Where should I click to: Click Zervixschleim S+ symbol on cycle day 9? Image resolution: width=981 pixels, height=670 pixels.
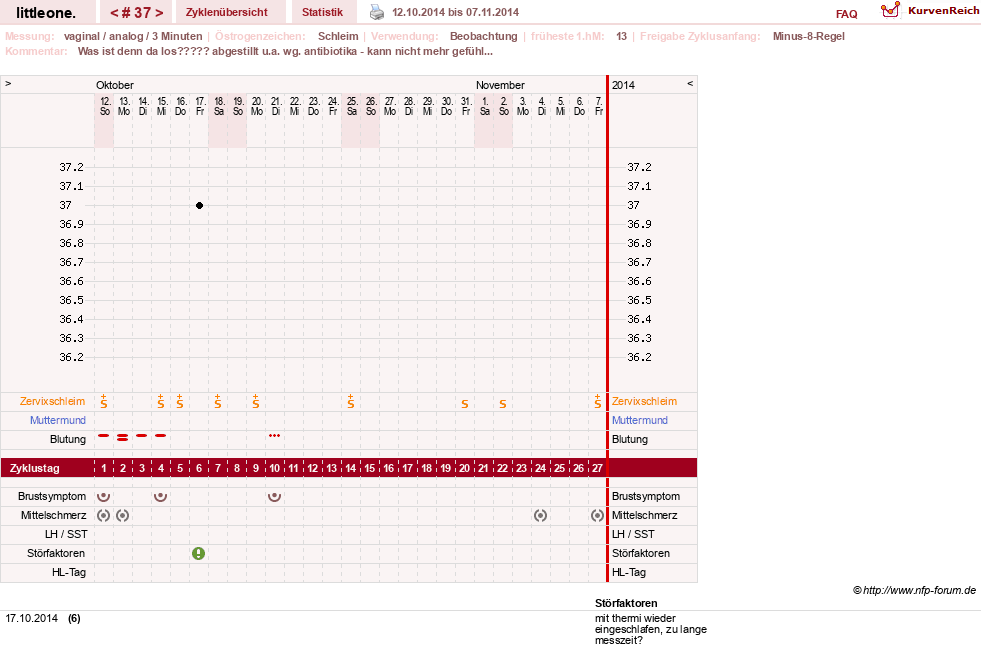pos(256,402)
